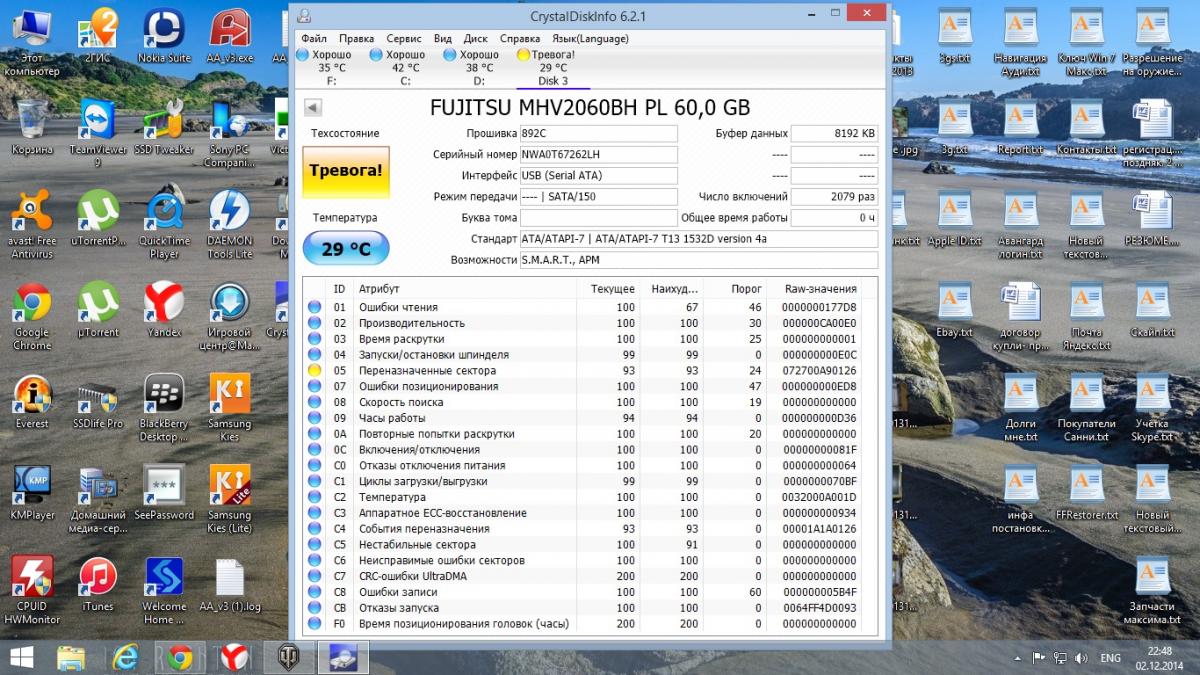The height and width of the screenshot is (675, 1200).
Task: Open the Язык(Language) menu
Action: [591, 39]
